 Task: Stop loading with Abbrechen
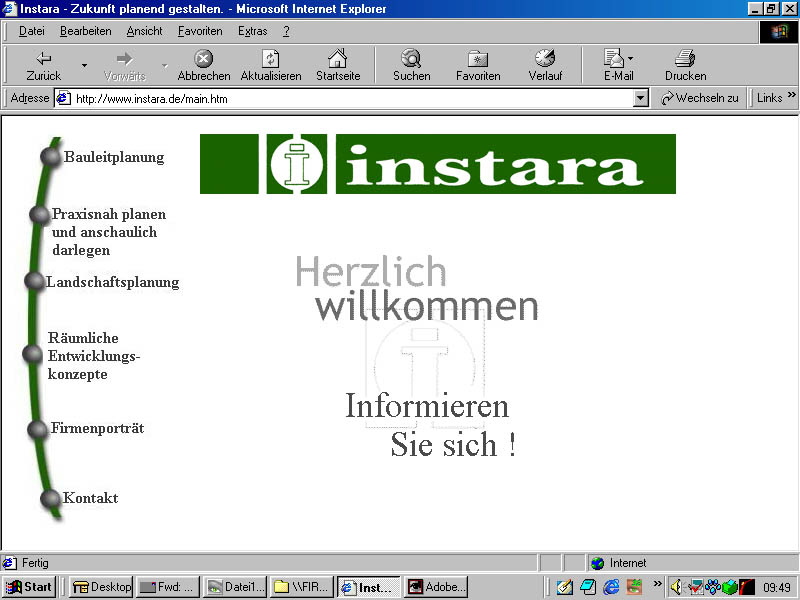(x=204, y=66)
